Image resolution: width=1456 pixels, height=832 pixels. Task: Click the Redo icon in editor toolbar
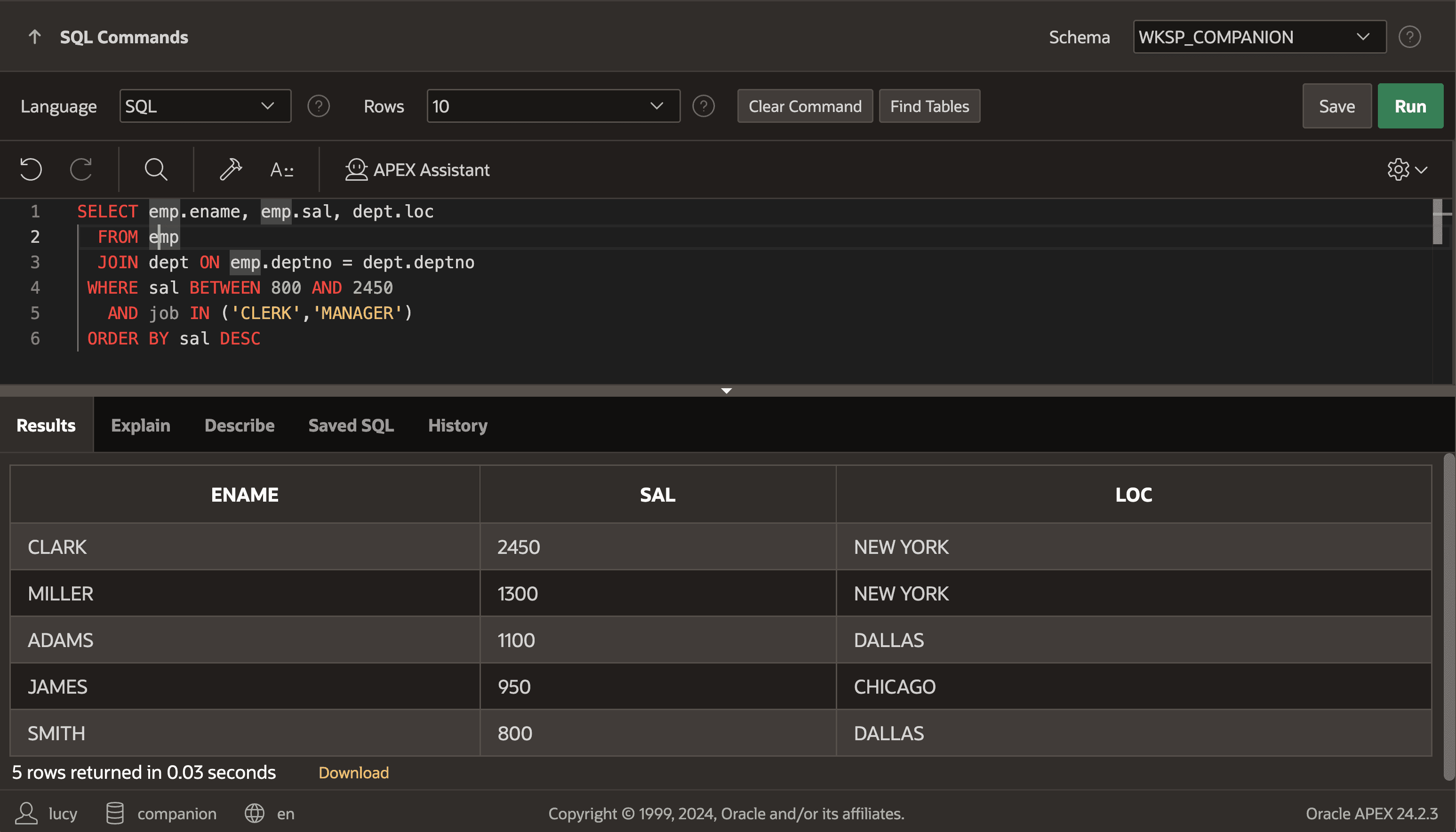pyautogui.click(x=81, y=170)
